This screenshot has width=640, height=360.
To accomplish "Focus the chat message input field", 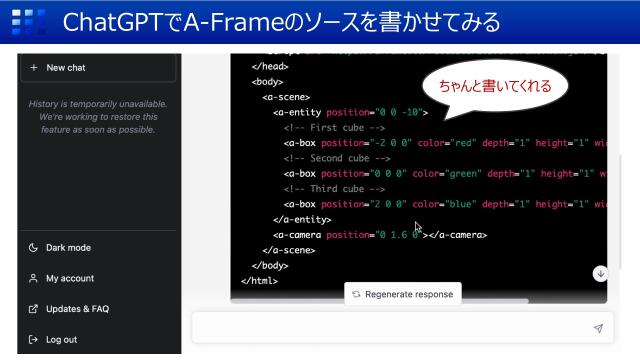I will tap(402, 328).
